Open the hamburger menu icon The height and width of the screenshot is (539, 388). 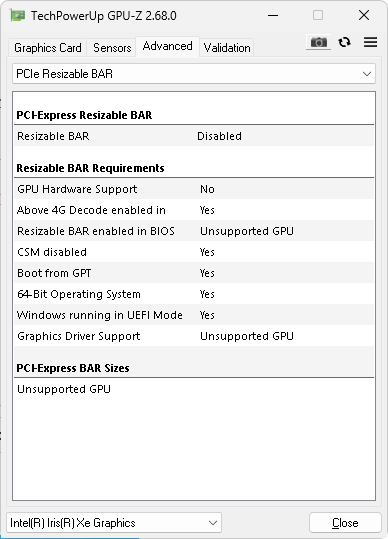tap(370, 42)
